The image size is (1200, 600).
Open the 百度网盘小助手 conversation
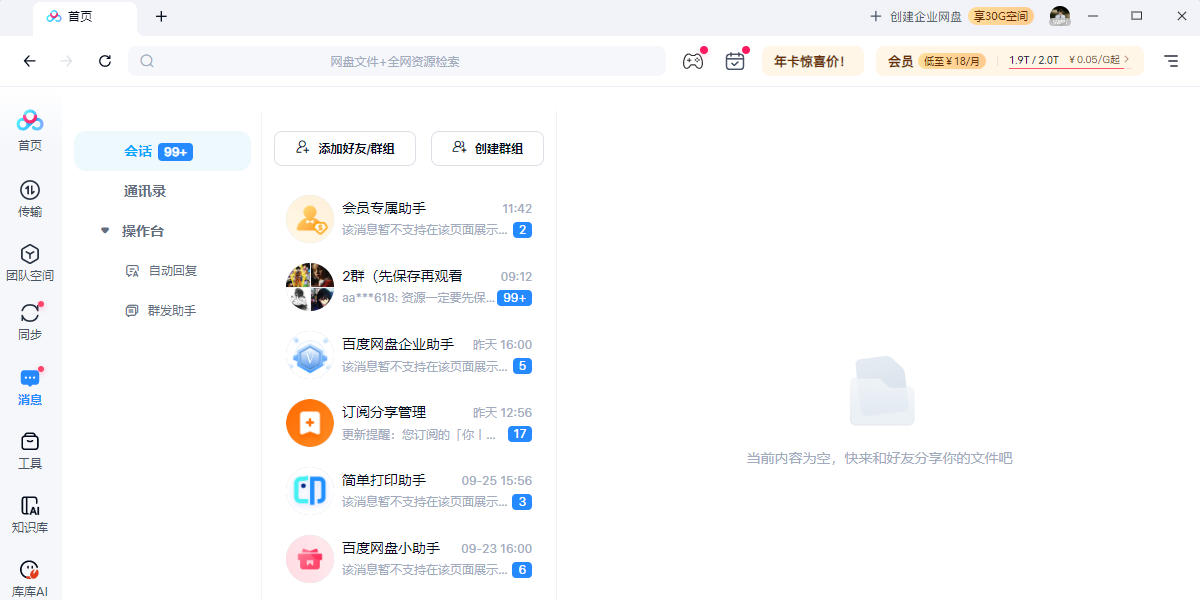pos(409,559)
